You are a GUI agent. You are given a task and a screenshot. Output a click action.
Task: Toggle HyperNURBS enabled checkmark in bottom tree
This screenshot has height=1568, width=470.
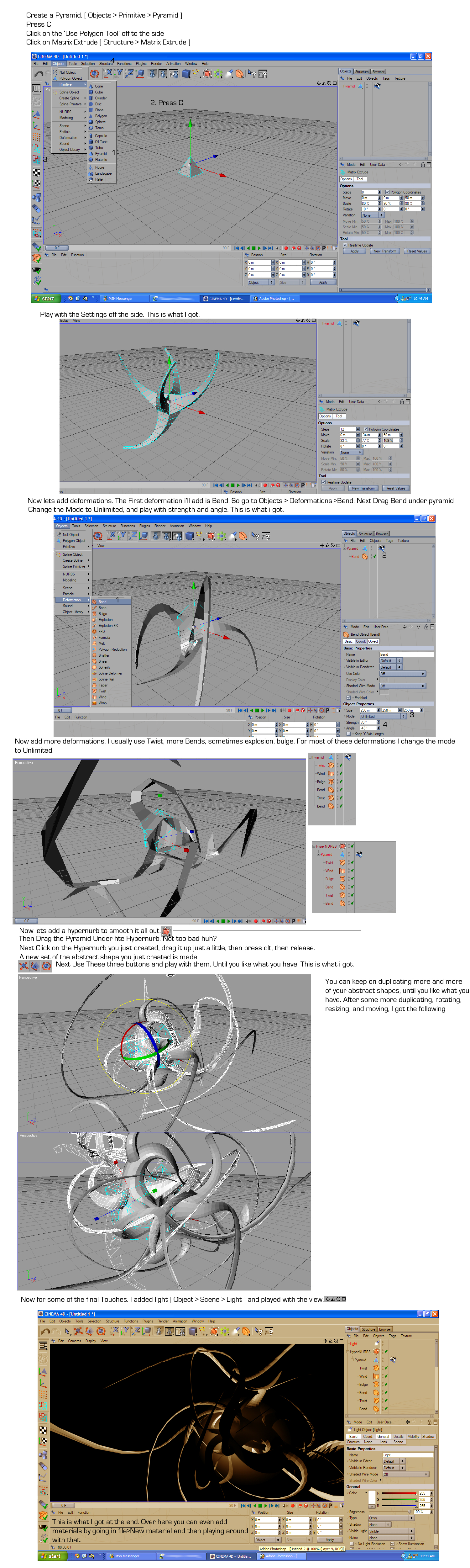click(x=386, y=1352)
